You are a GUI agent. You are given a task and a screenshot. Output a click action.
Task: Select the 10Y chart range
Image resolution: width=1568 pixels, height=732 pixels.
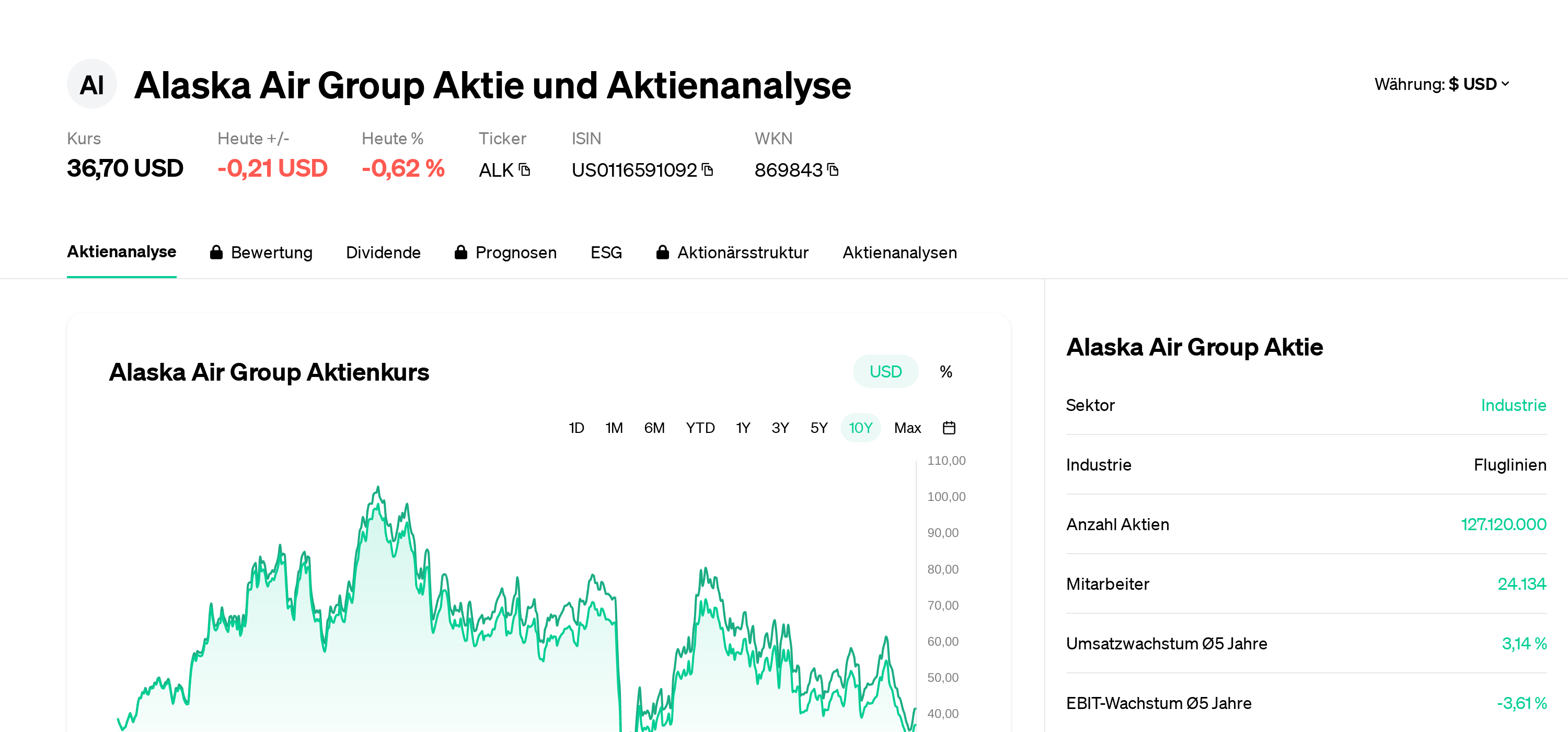(x=861, y=428)
